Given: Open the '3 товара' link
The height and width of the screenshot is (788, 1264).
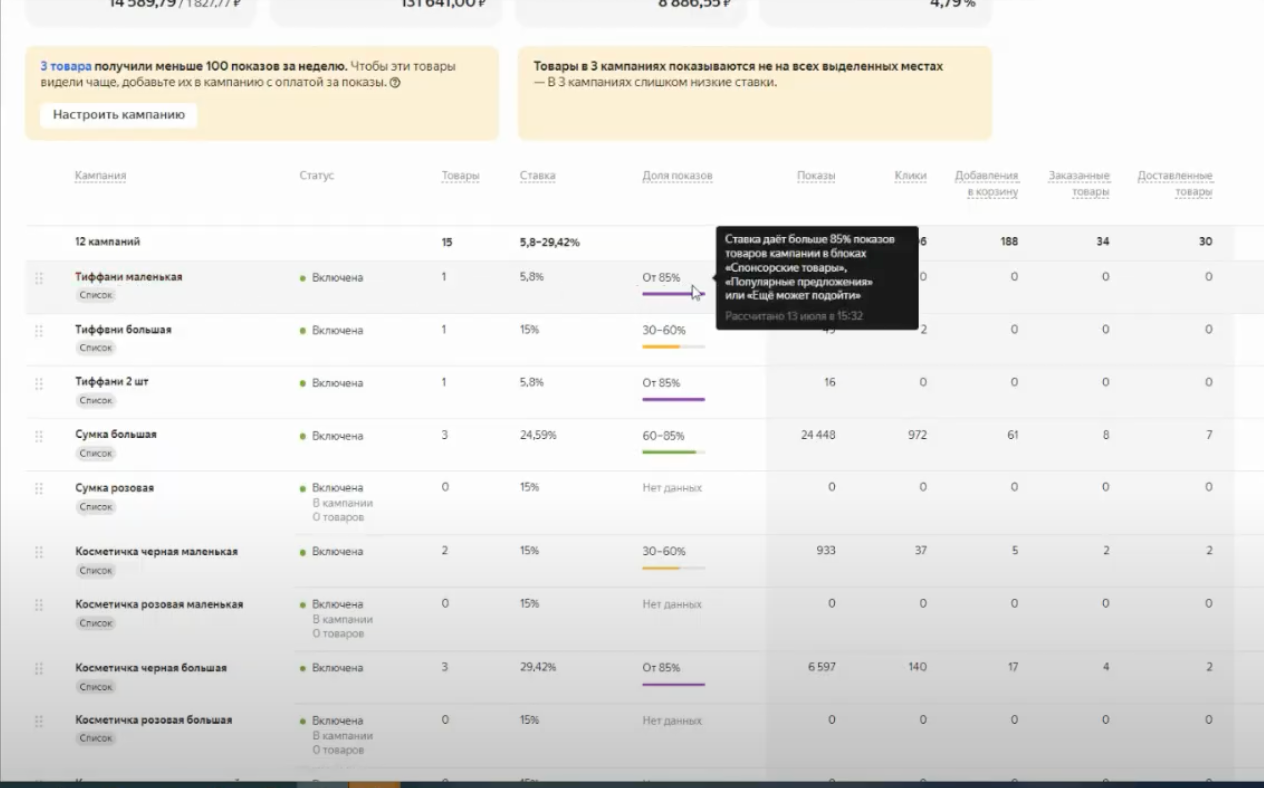Looking at the screenshot, I should 65,66.
